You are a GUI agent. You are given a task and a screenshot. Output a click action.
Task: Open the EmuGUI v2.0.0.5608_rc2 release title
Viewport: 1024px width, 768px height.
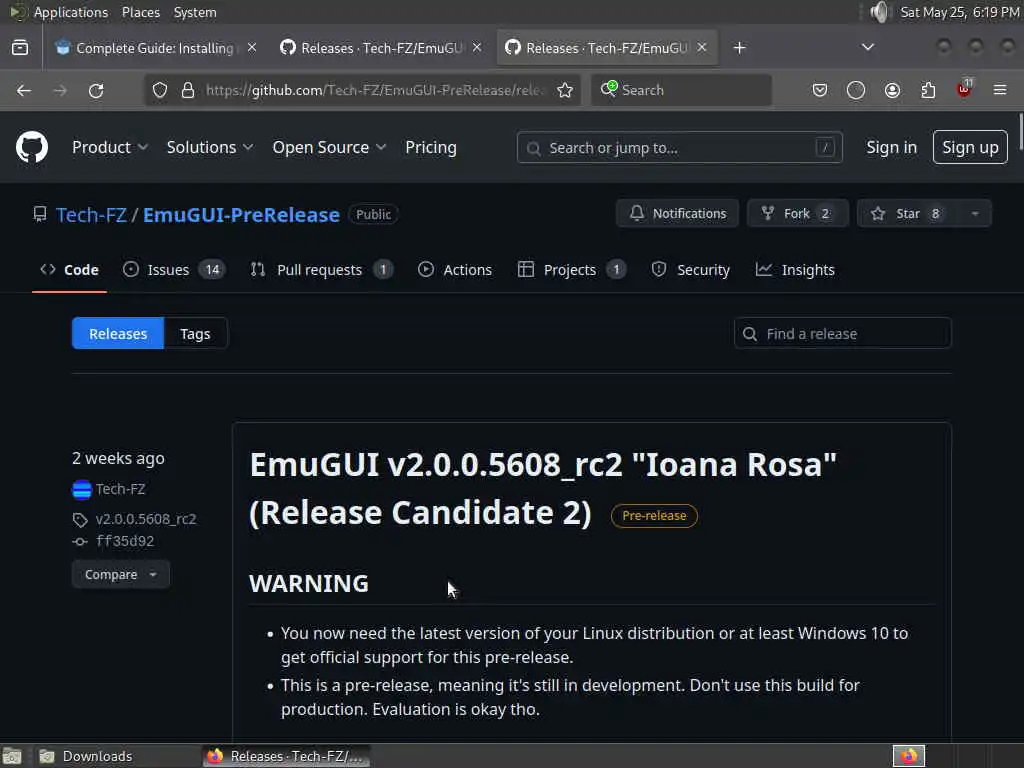click(543, 488)
